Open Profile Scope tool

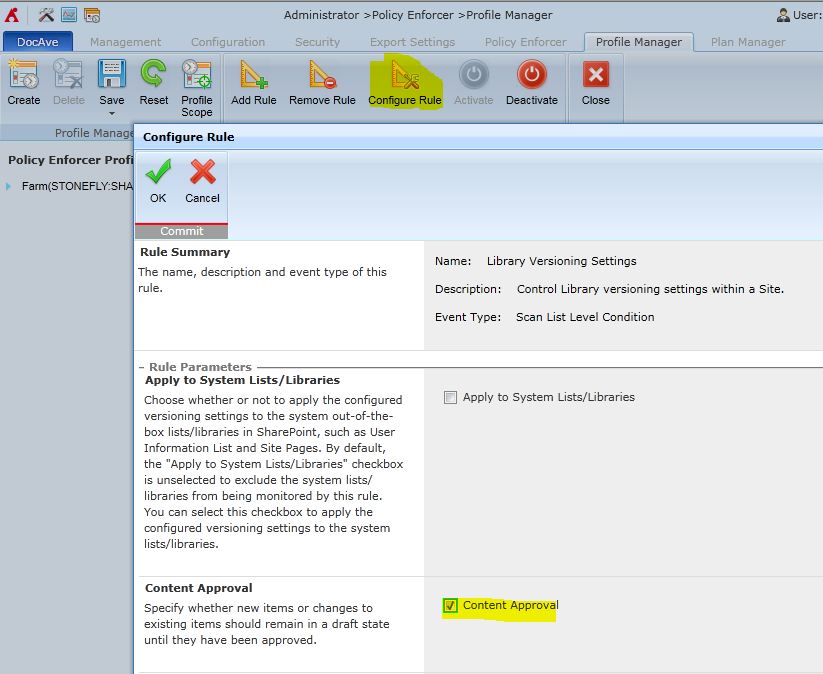[196, 77]
